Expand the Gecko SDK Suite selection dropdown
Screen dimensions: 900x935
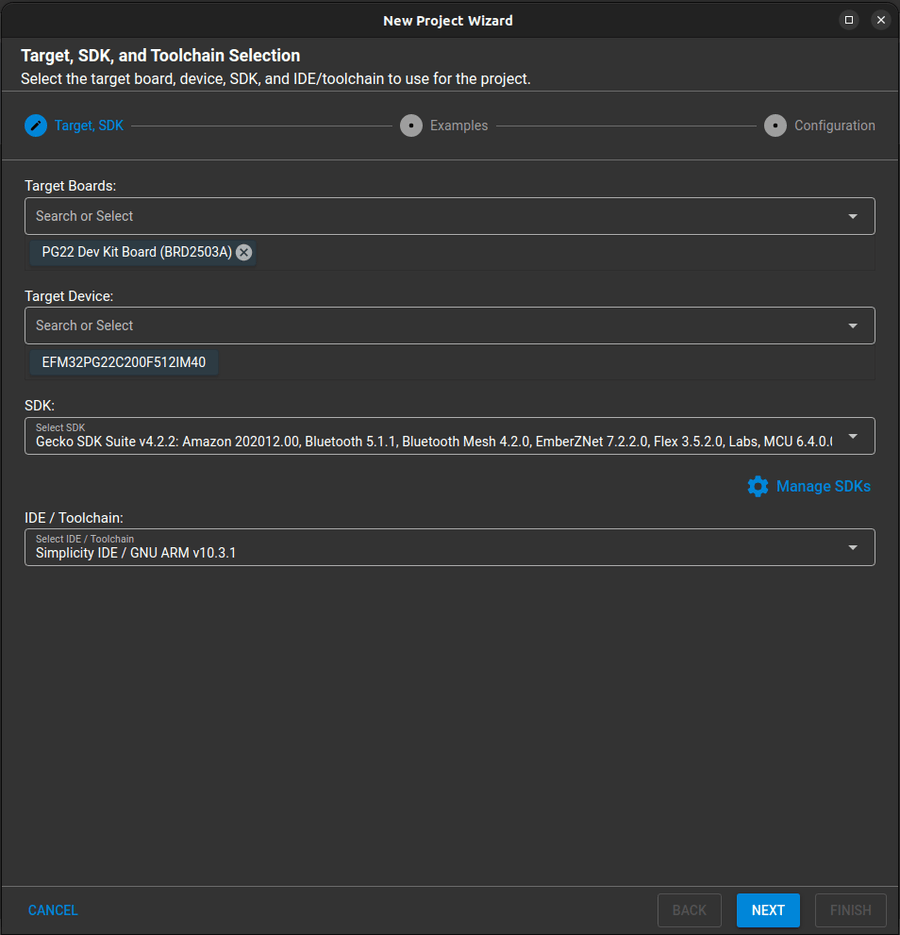point(852,436)
